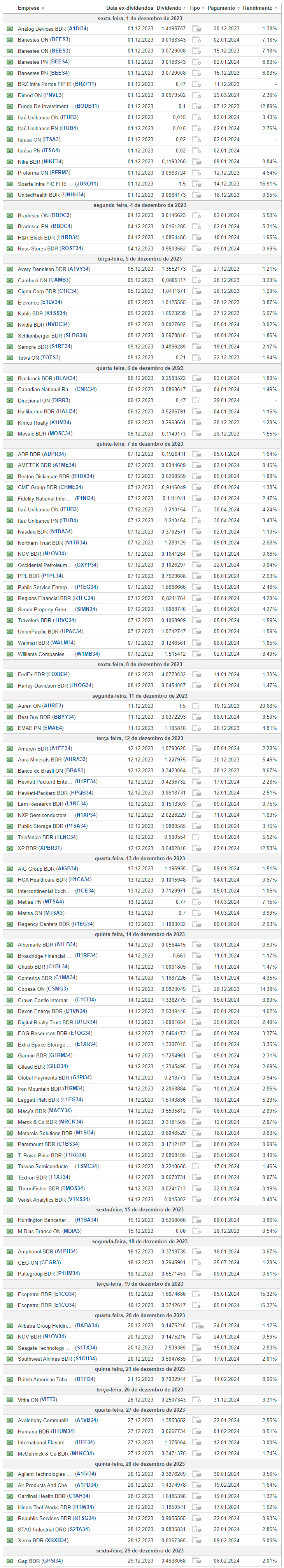
Task: Click the Brazil flag beside Harley-Davidson BDR
Action: click(x=9, y=686)
